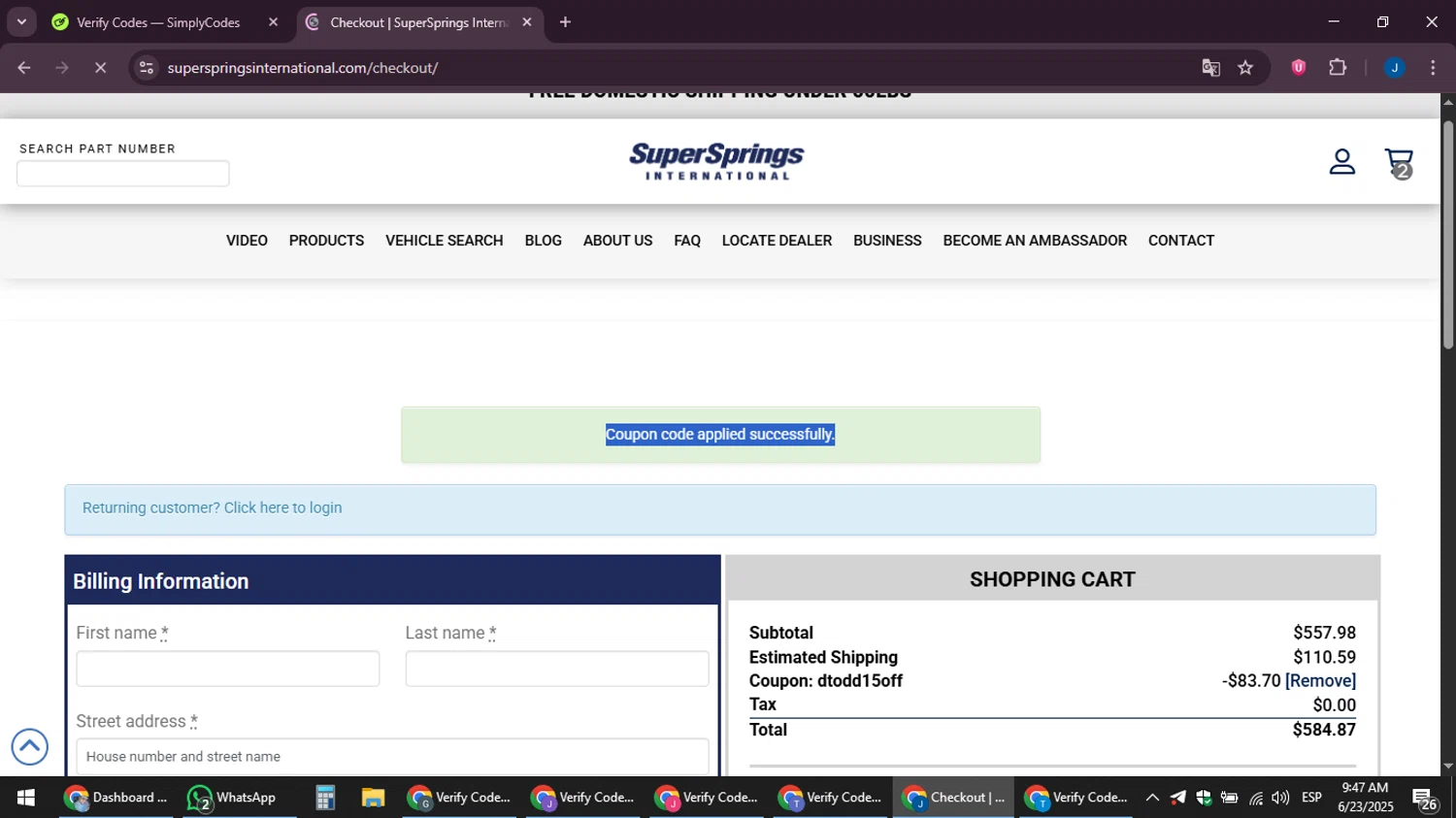1456x818 pixels.
Task: Click the translate page icon
Action: (1210, 68)
